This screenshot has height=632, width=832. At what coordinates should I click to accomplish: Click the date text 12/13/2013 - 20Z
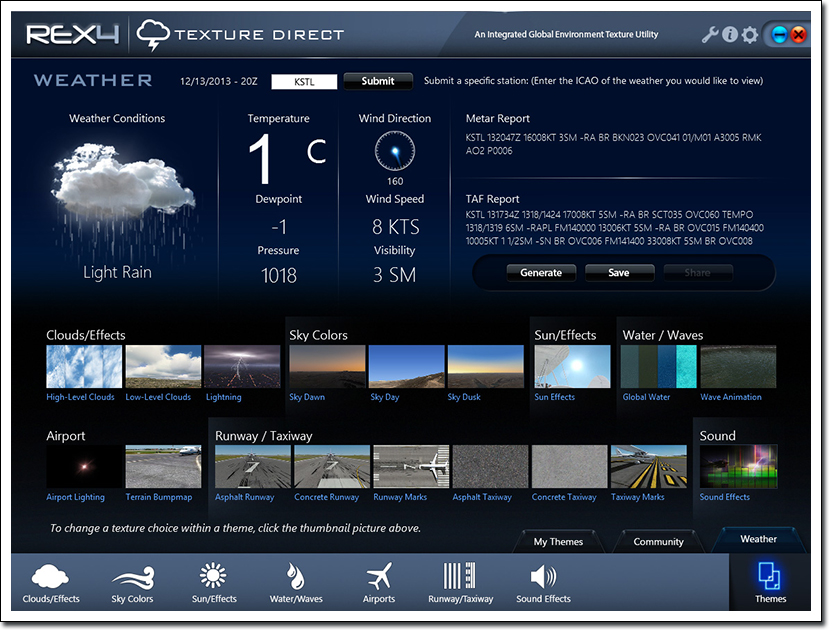(219, 82)
